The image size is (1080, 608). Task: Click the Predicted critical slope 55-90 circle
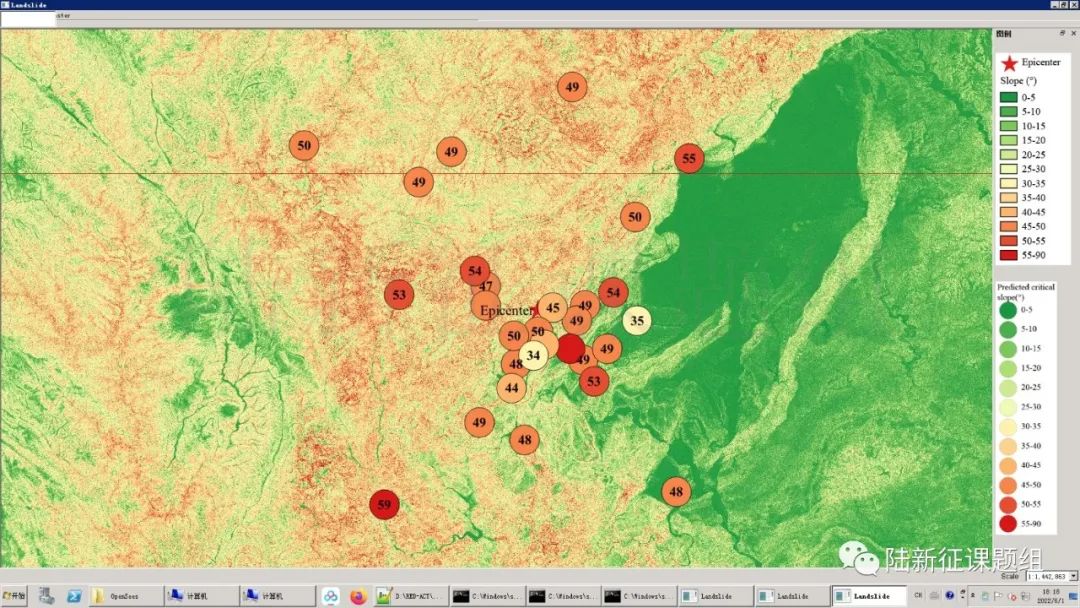click(x=1007, y=523)
